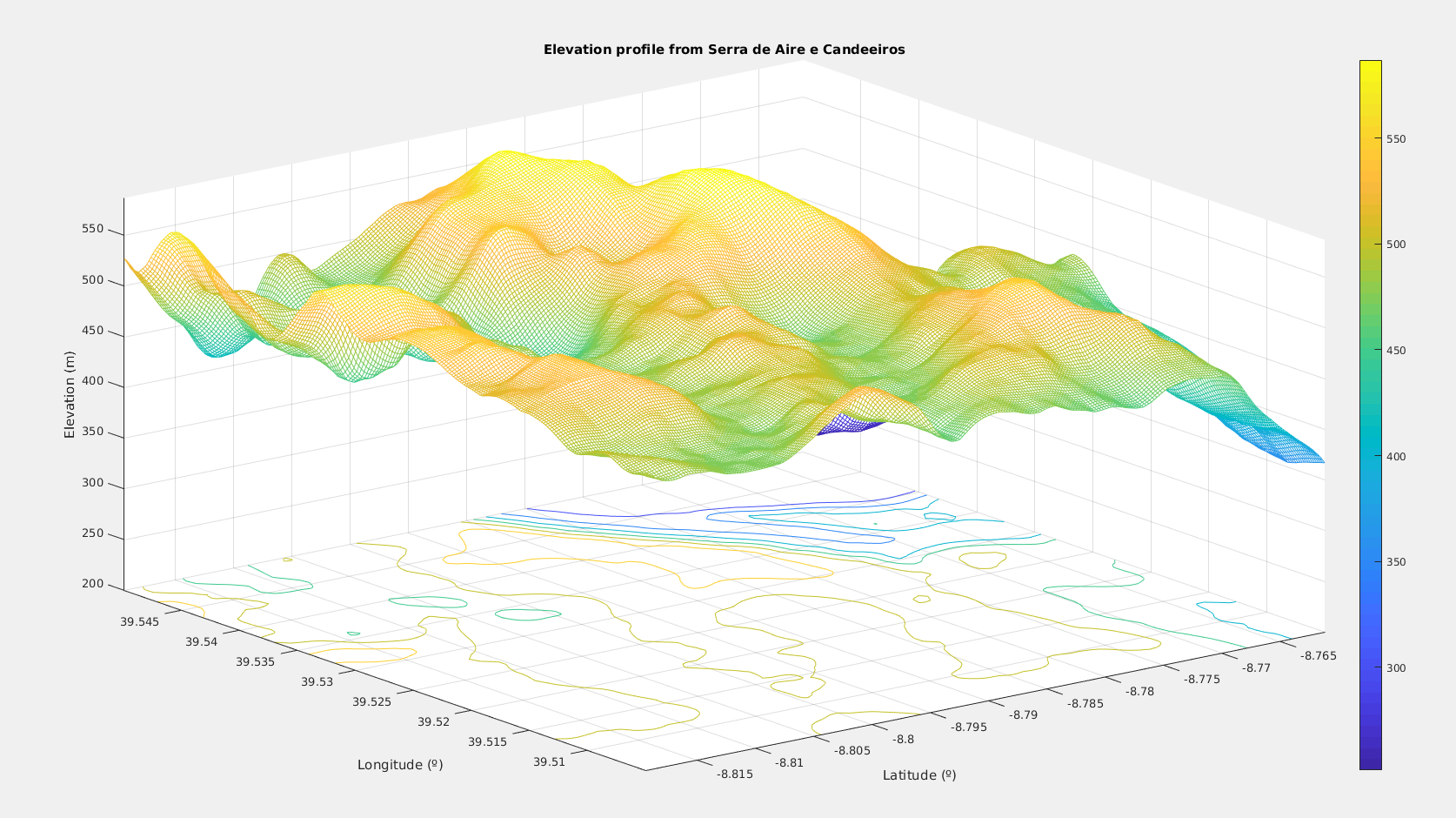Click the 400 tick label on the colorbar

pos(1396,457)
